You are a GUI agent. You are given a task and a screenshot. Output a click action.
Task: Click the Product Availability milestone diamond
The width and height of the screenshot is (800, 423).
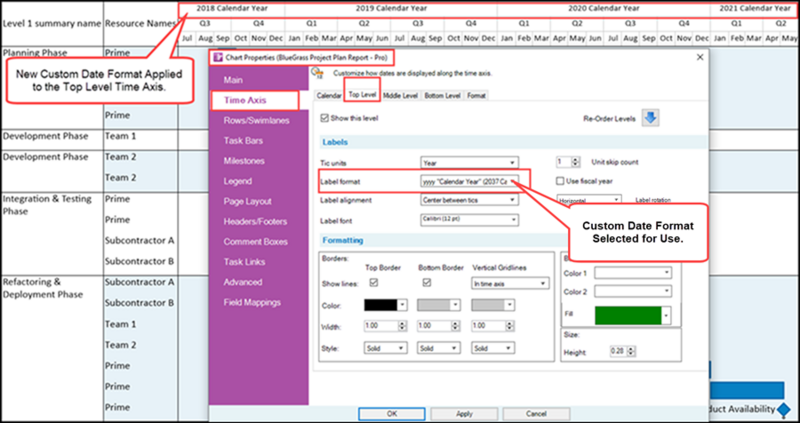pyautogui.click(x=784, y=409)
